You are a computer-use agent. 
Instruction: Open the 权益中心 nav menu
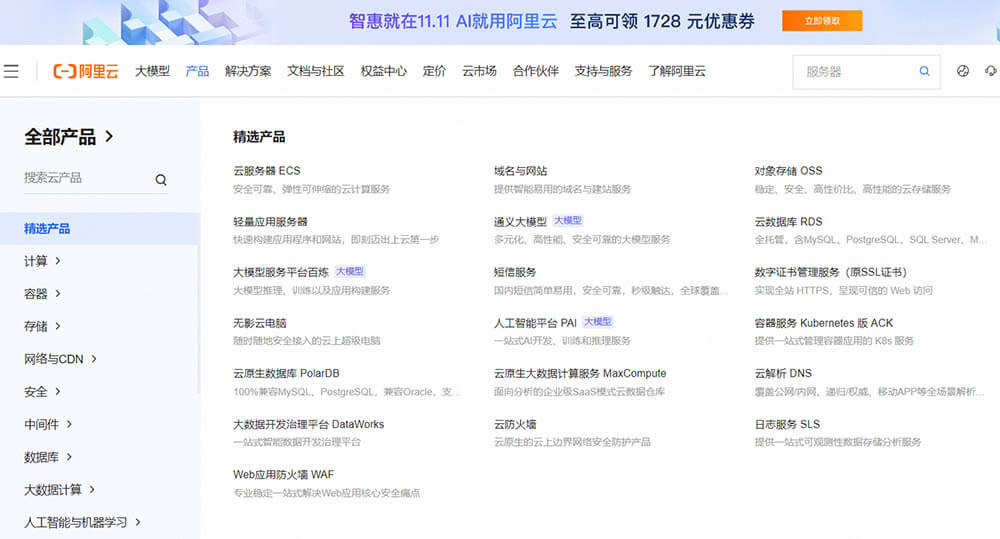[x=383, y=71]
